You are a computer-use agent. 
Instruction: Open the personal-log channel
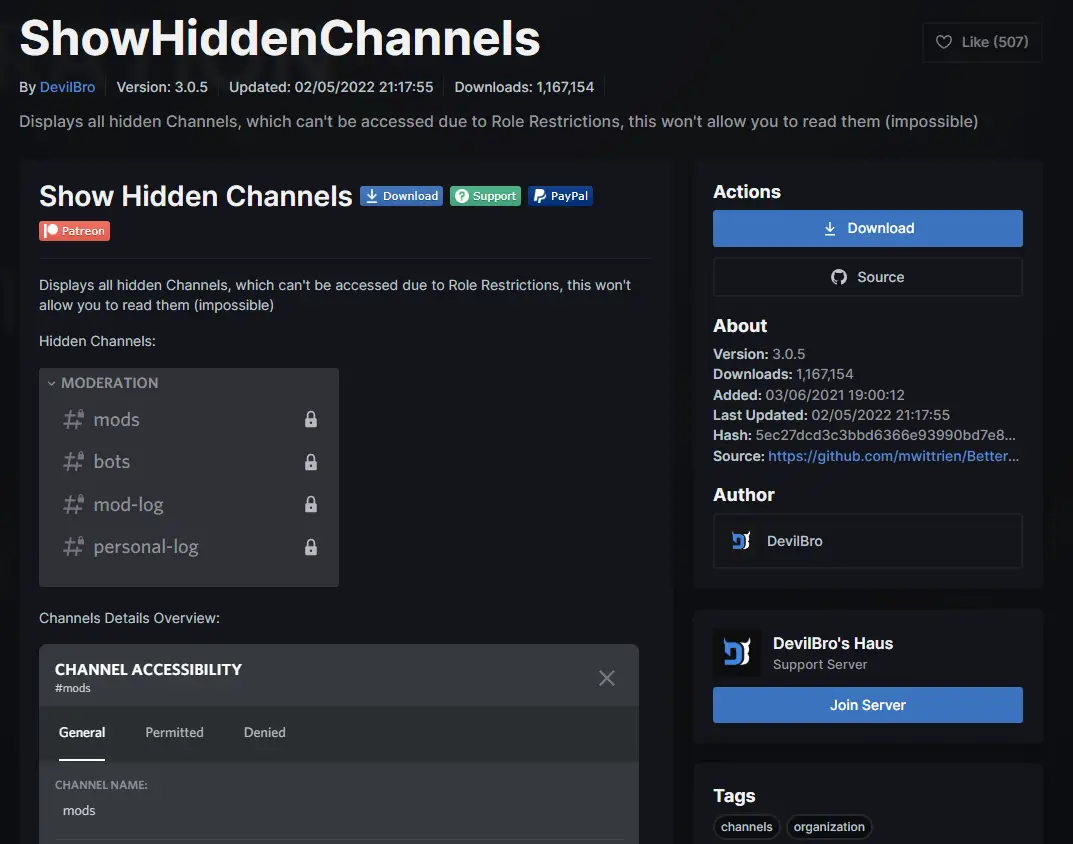click(189, 547)
